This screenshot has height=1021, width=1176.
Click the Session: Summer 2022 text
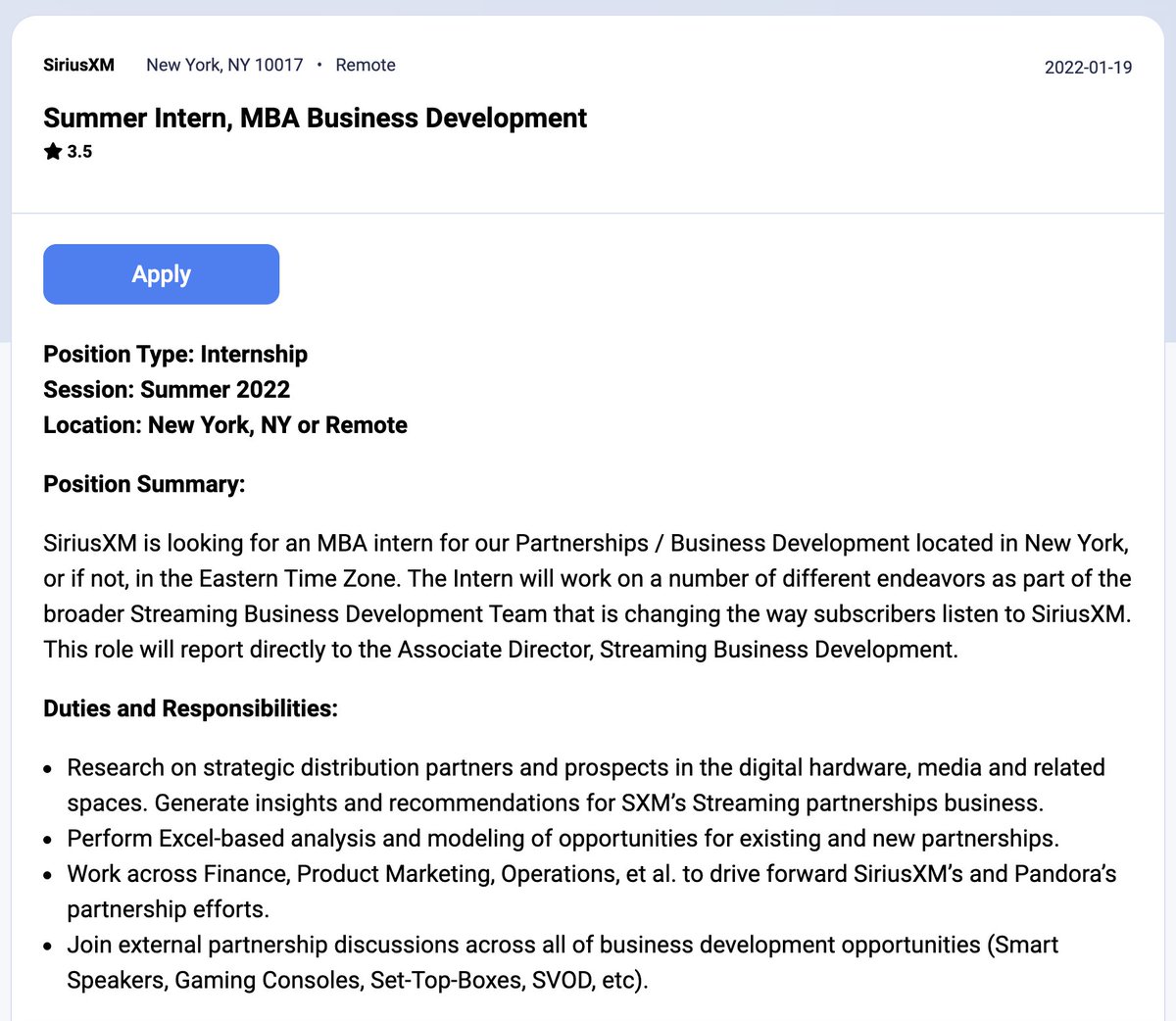(167, 389)
